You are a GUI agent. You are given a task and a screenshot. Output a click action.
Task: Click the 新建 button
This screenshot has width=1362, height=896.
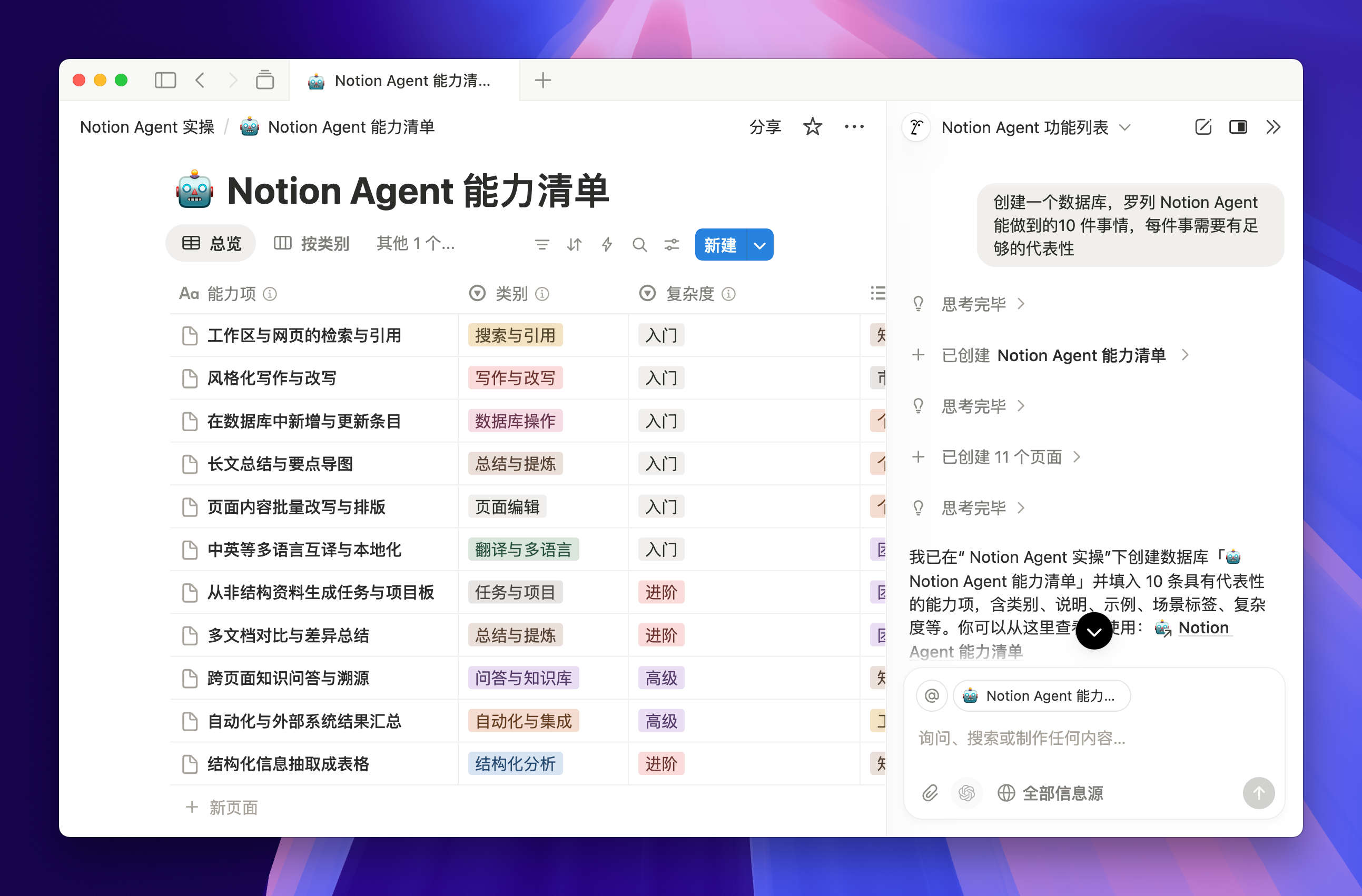click(x=721, y=245)
